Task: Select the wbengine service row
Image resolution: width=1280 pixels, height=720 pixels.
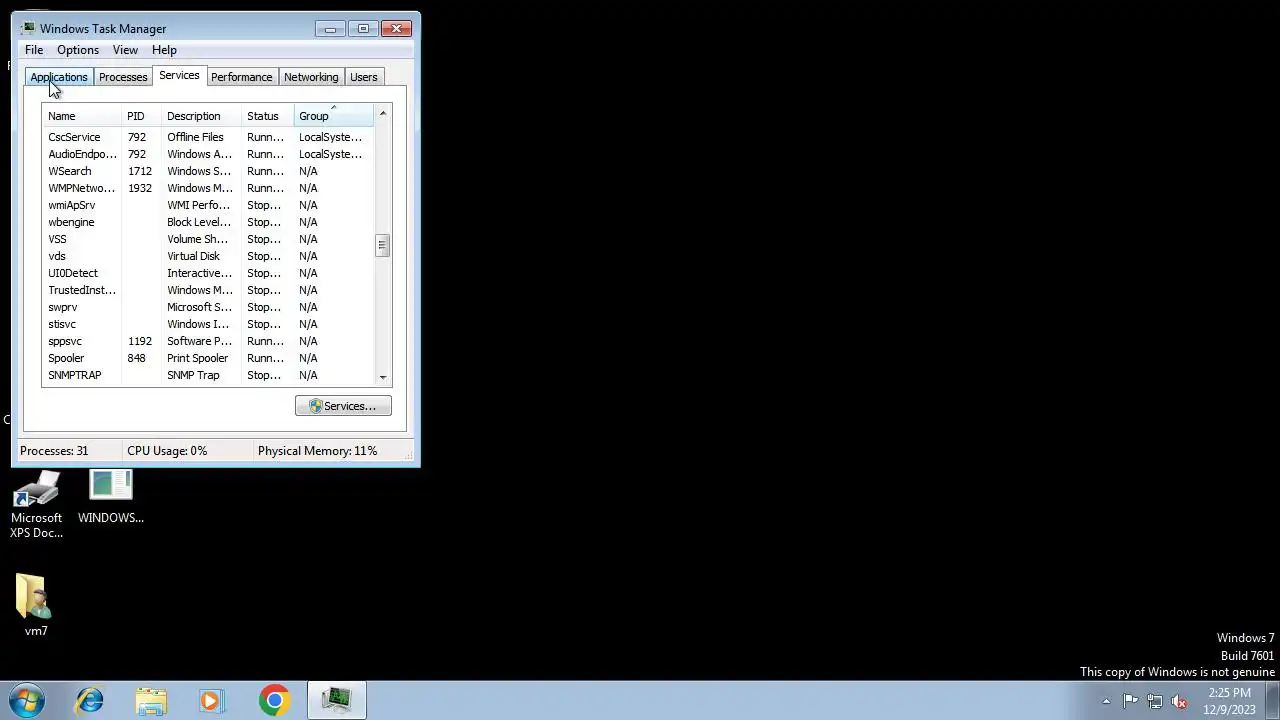Action: point(208,222)
